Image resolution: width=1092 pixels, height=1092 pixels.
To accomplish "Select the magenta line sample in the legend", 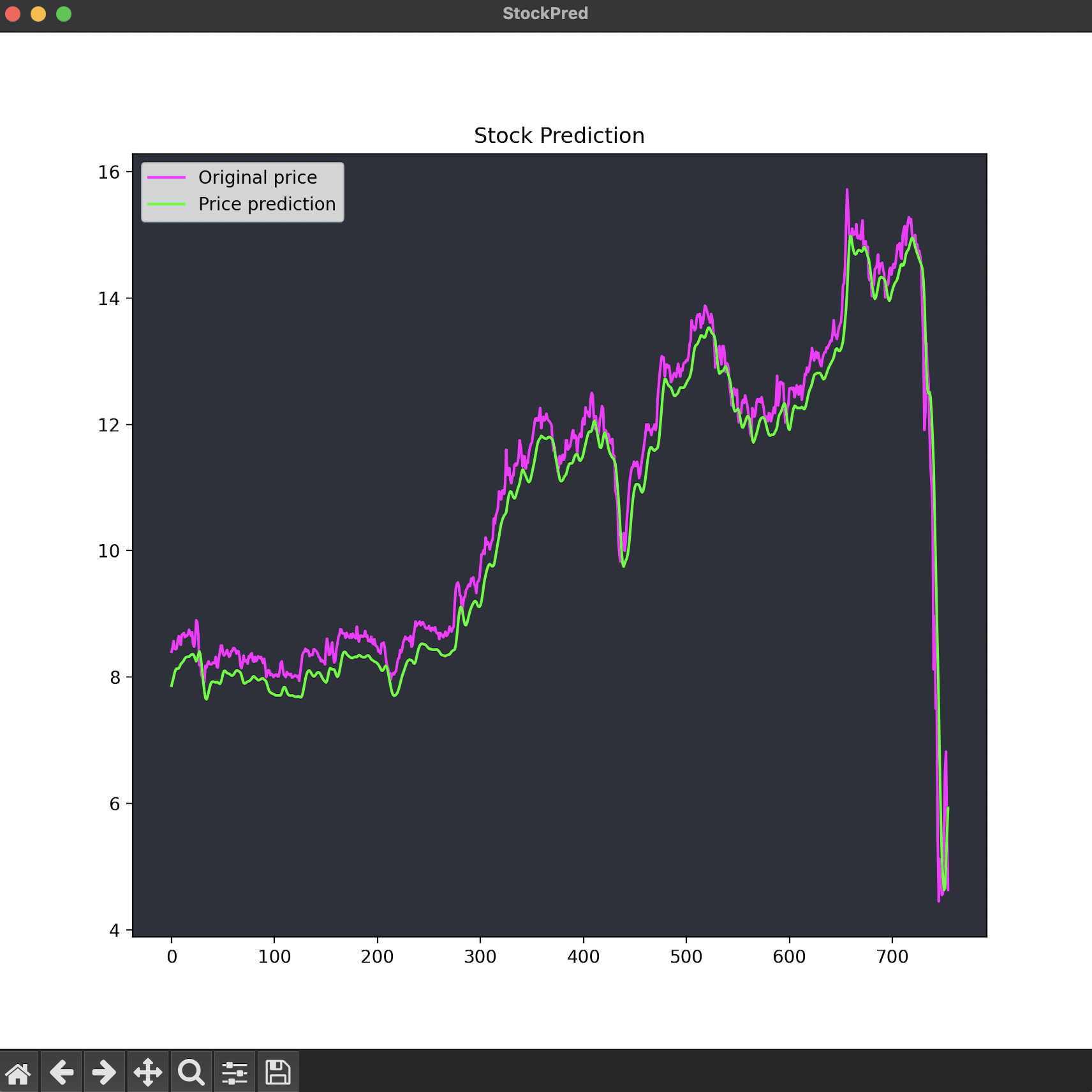I will pyautogui.click(x=166, y=177).
